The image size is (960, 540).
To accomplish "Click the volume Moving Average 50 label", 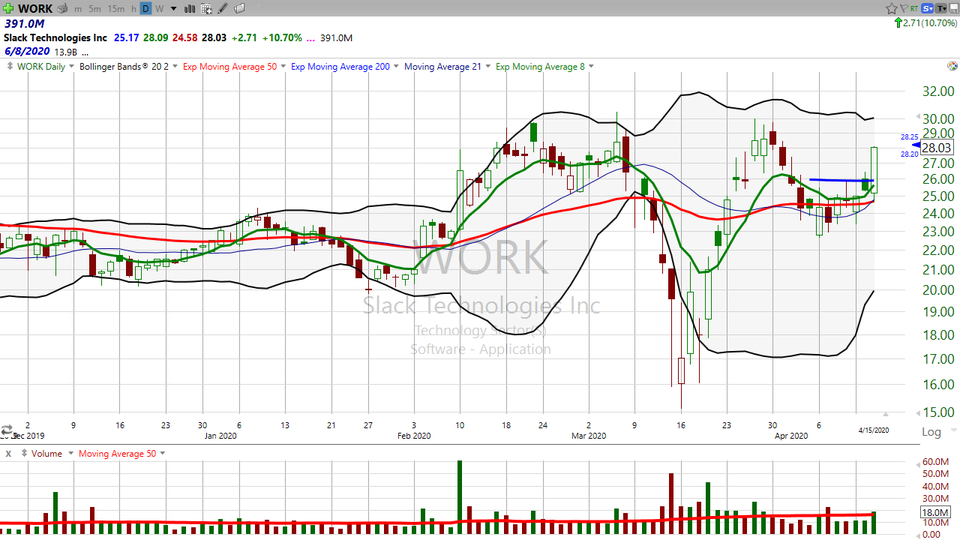I will [118, 454].
